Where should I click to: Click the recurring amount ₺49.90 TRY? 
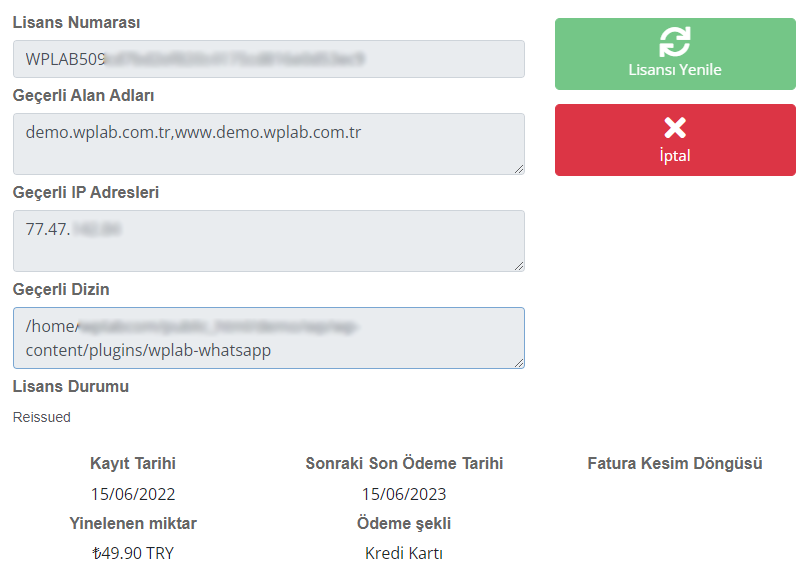pos(133,553)
